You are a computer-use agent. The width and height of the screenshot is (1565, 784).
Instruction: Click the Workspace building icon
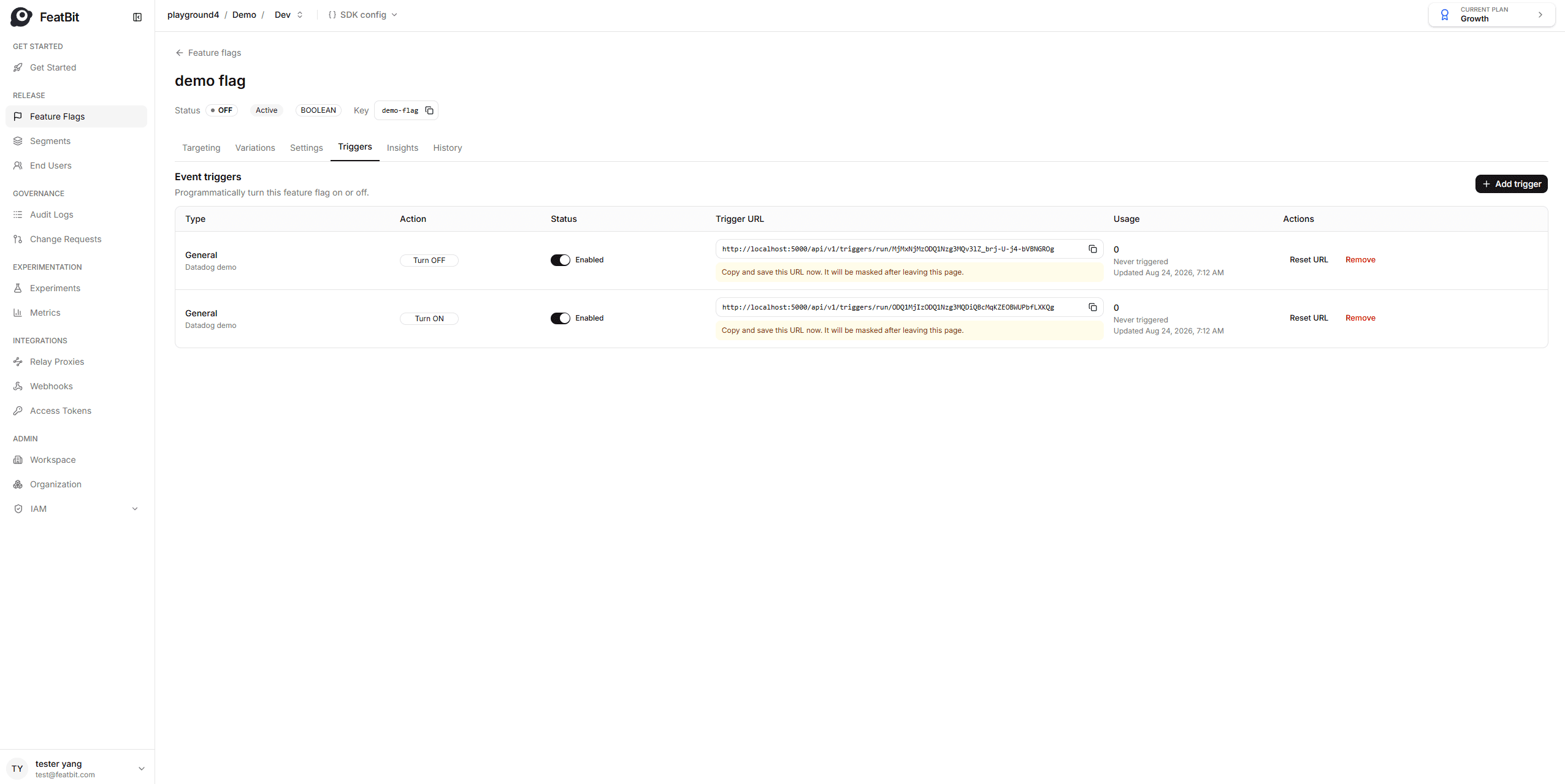(x=18, y=460)
